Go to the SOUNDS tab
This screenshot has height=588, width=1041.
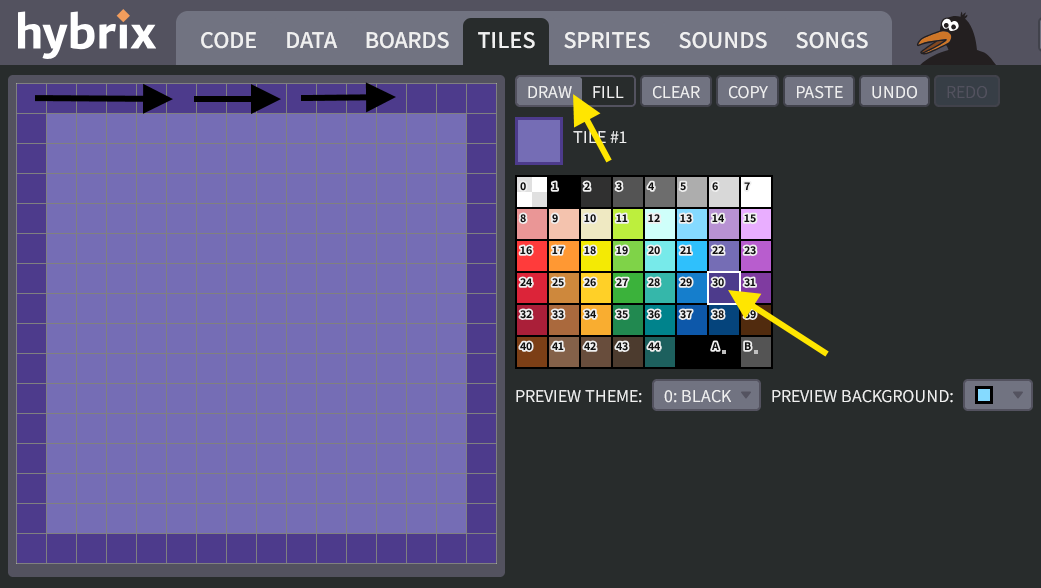coord(723,41)
